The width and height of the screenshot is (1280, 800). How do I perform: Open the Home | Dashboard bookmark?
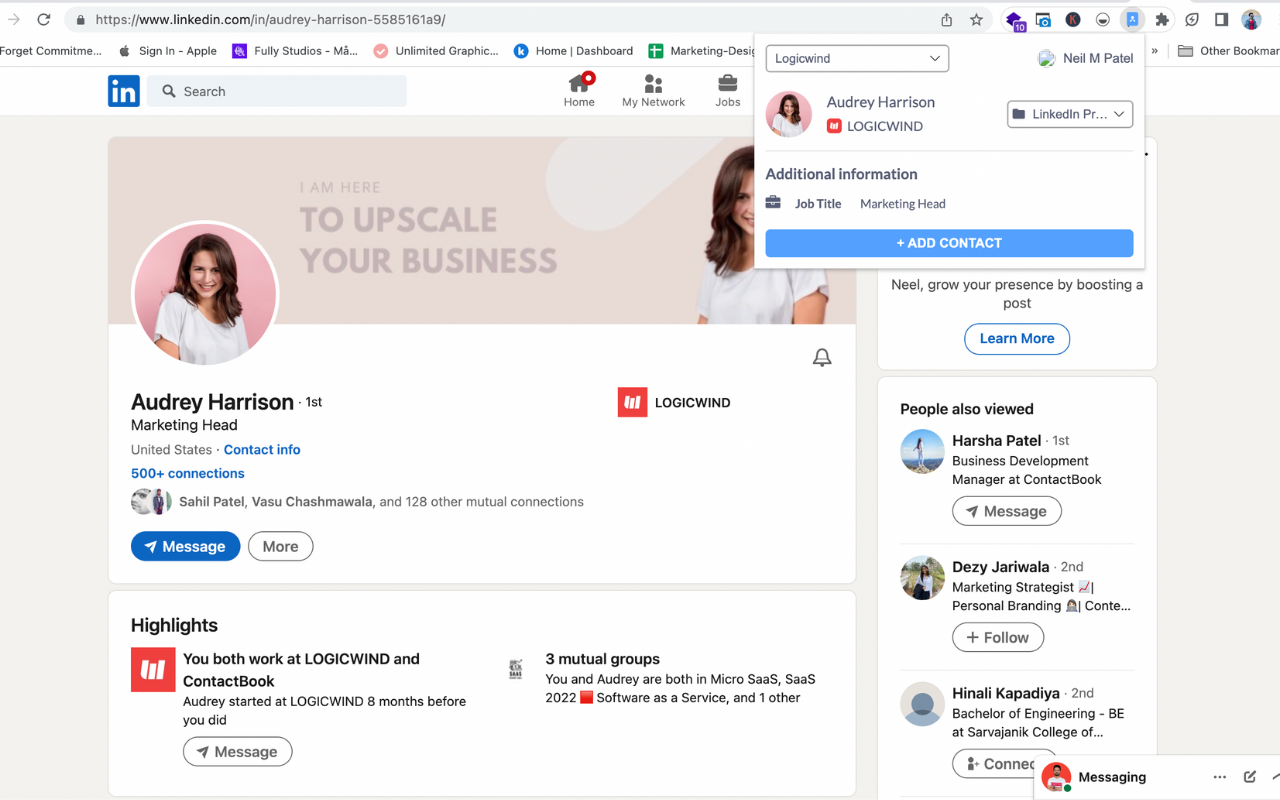coord(574,51)
